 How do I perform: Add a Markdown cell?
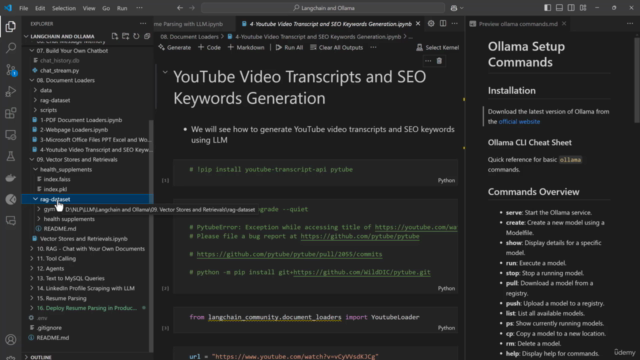[246, 47]
